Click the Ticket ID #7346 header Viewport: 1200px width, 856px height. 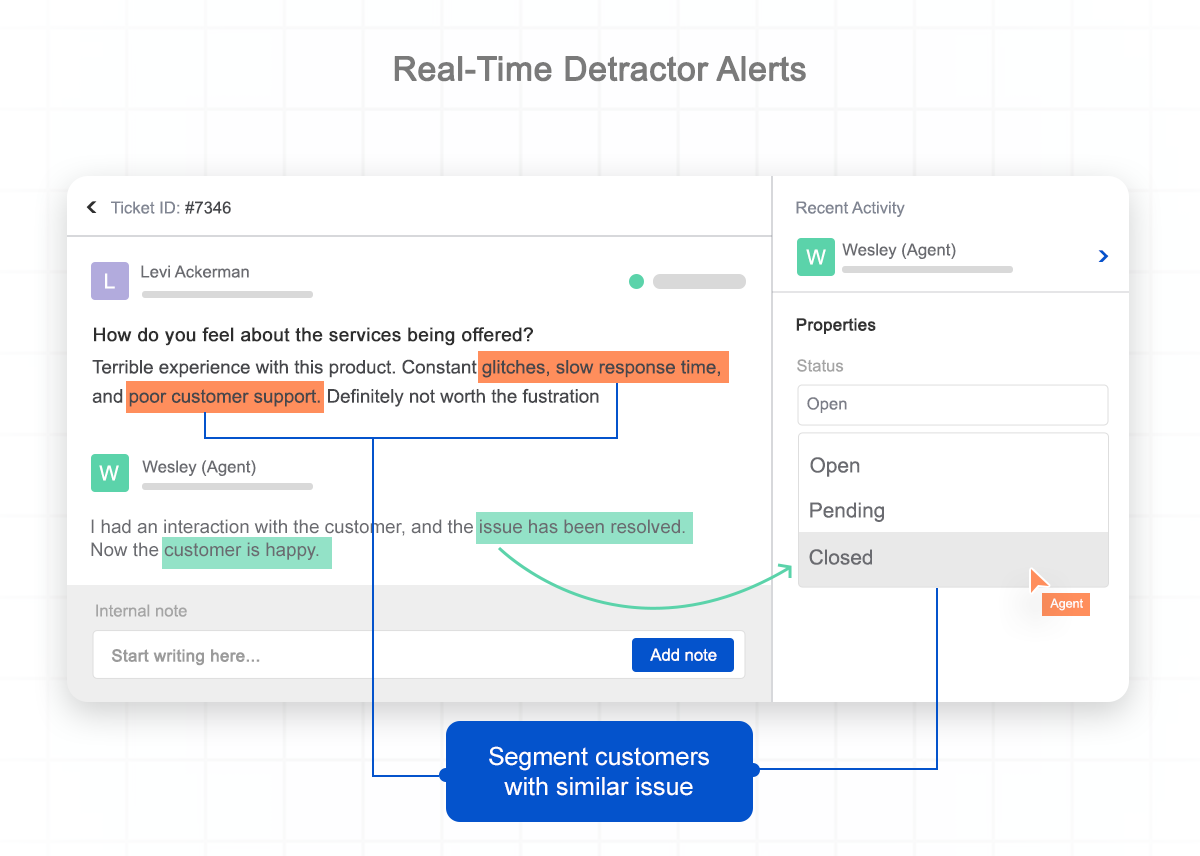(172, 207)
